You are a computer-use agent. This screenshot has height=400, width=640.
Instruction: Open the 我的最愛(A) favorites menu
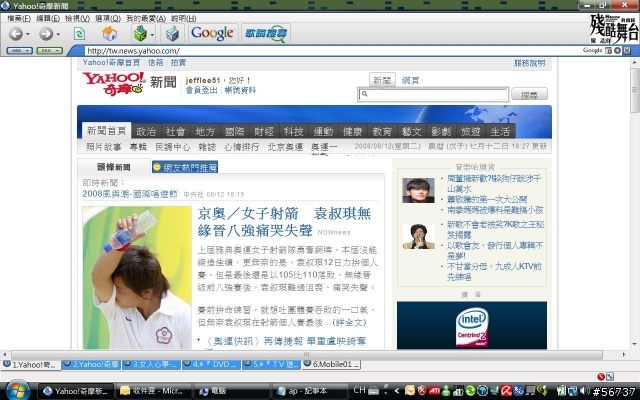(146, 18)
